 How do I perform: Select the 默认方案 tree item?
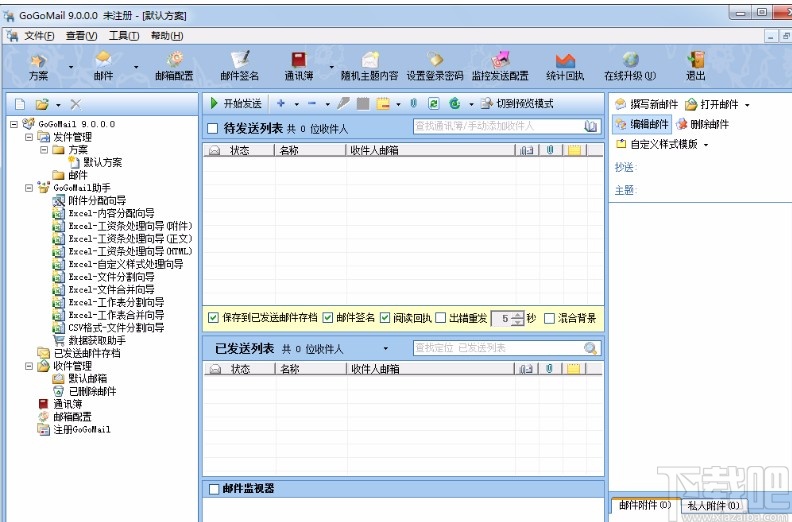(x=103, y=162)
